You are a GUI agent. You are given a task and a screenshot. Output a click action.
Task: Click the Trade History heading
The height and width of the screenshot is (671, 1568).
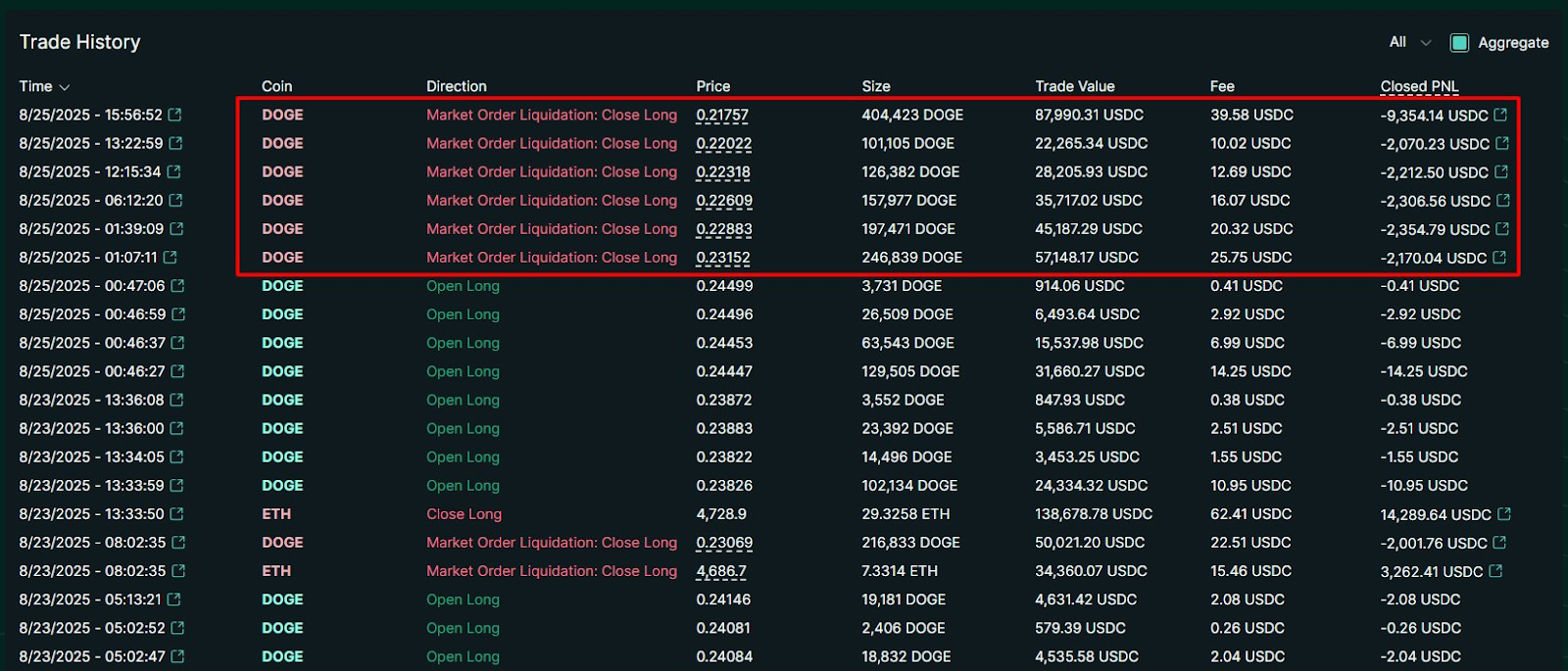pyautogui.click(x=80, y=42)
